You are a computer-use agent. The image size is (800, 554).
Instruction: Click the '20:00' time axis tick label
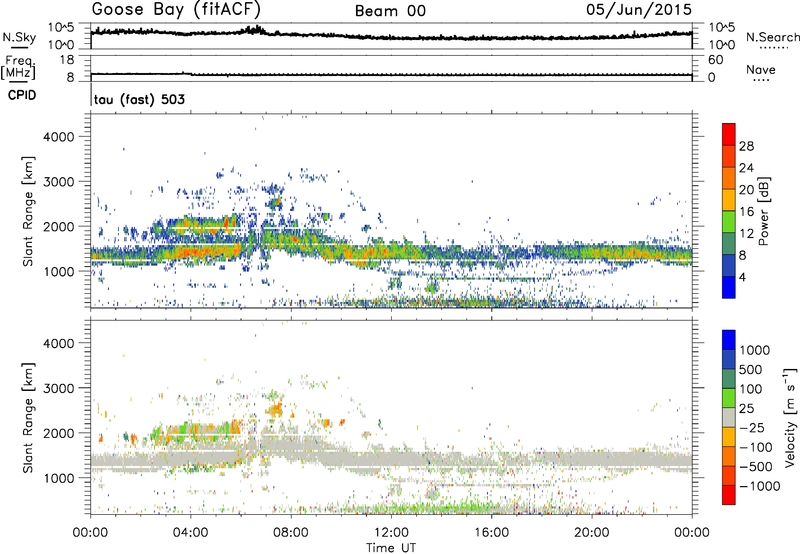591,533
